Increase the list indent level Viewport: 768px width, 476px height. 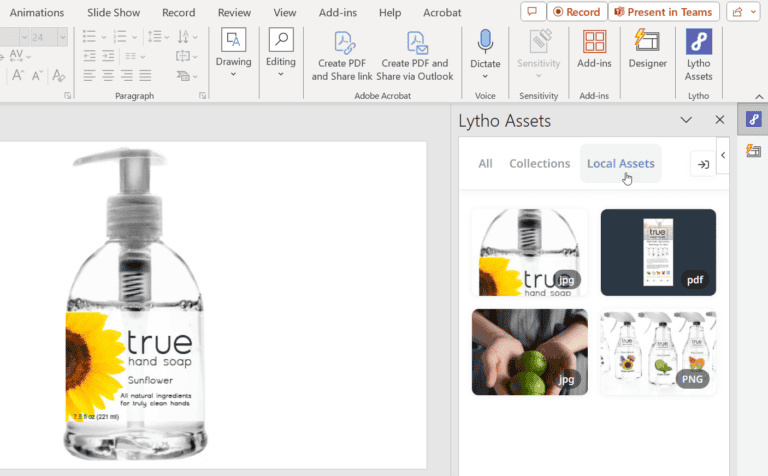pyautogui.click(x=108, y=56)
